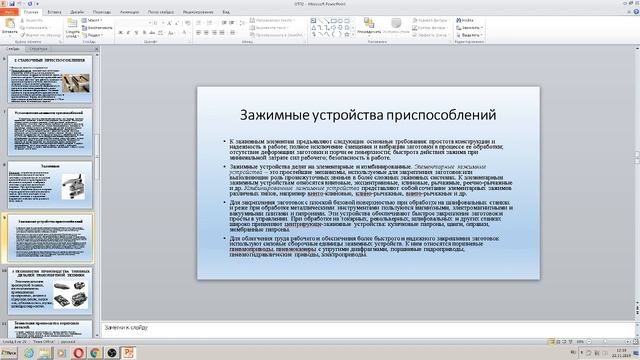Click the Redo icon in quick access toolbar

coord(30,4)
